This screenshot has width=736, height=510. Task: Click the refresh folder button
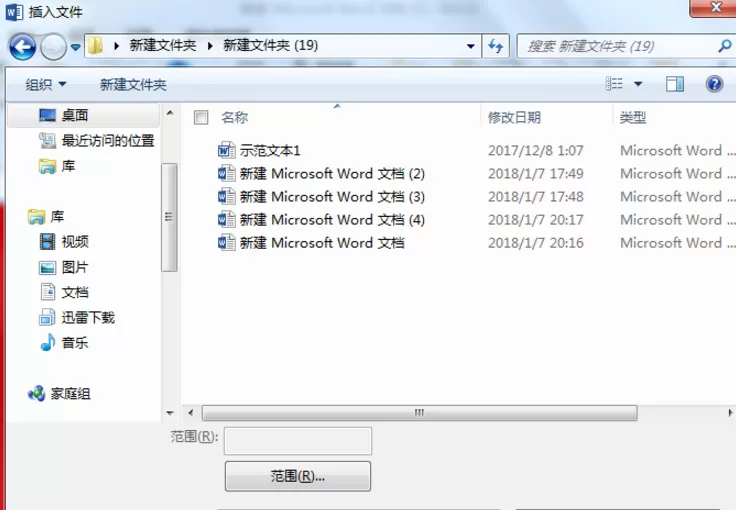496,46
